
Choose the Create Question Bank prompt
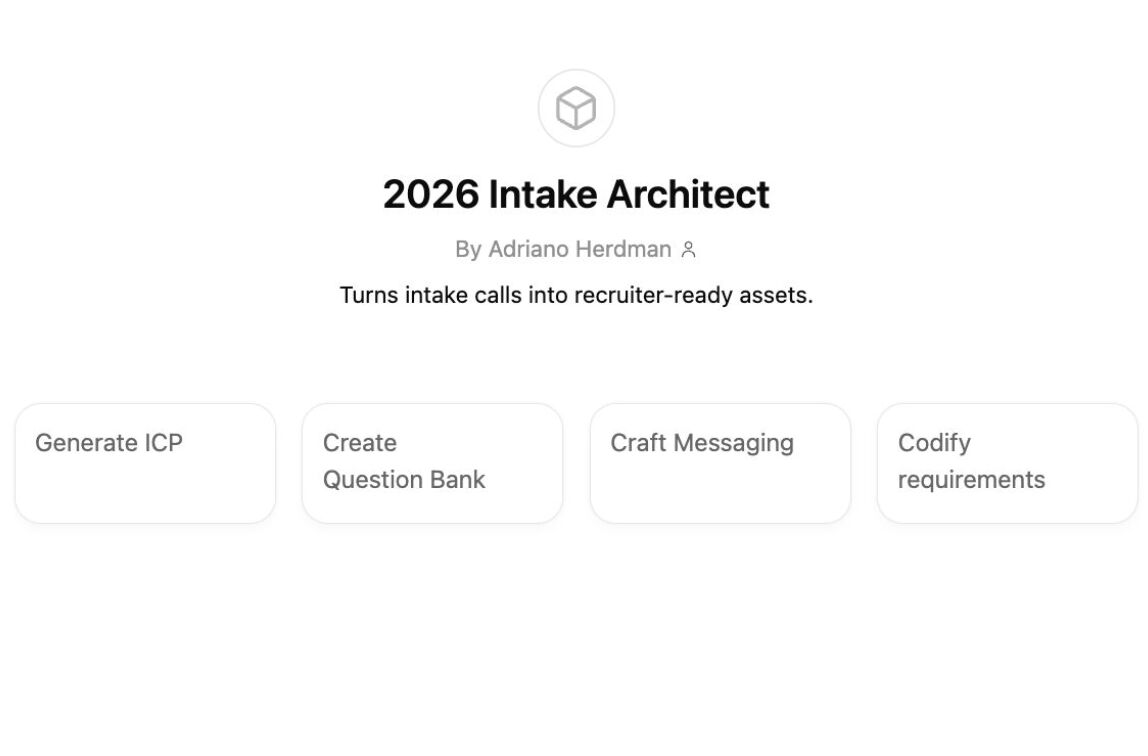(432, 463)
